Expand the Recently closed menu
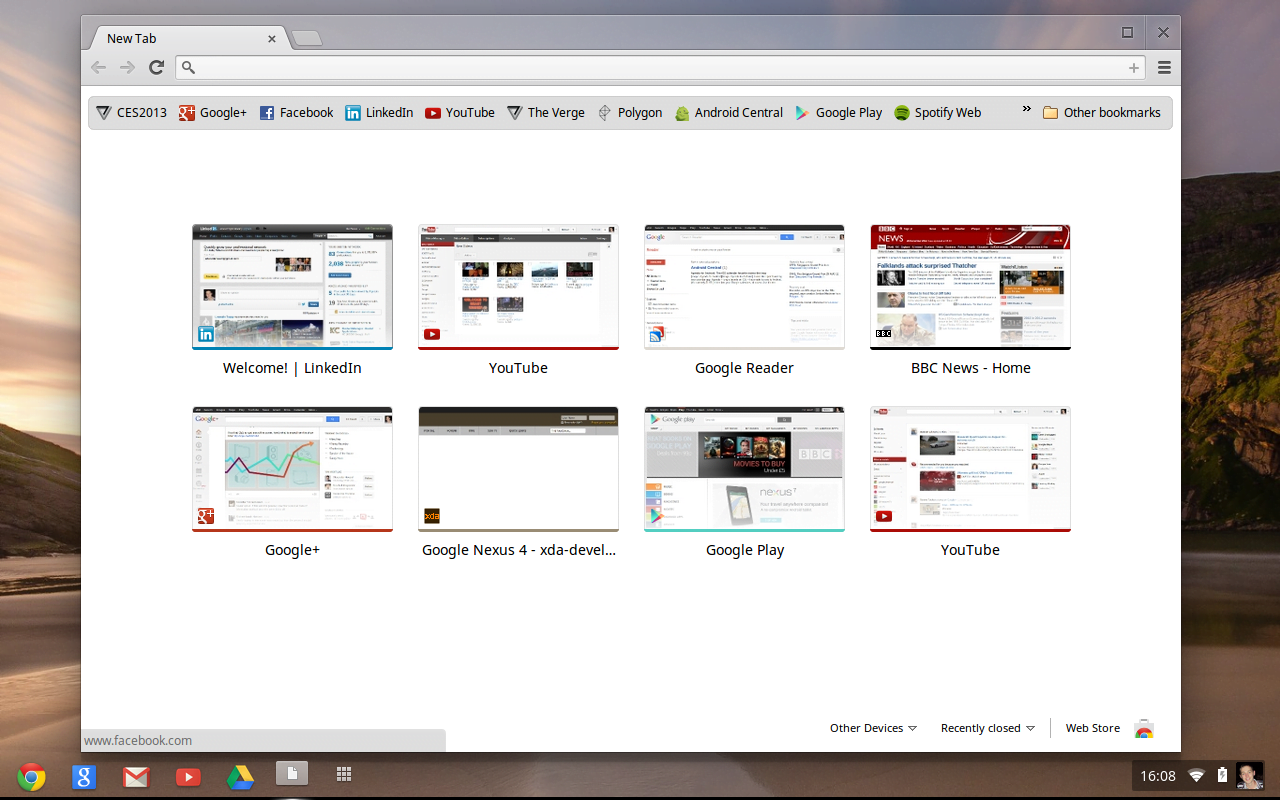Screen dimensions: 1280x800 pyautogui.click(x=988, y=728)
